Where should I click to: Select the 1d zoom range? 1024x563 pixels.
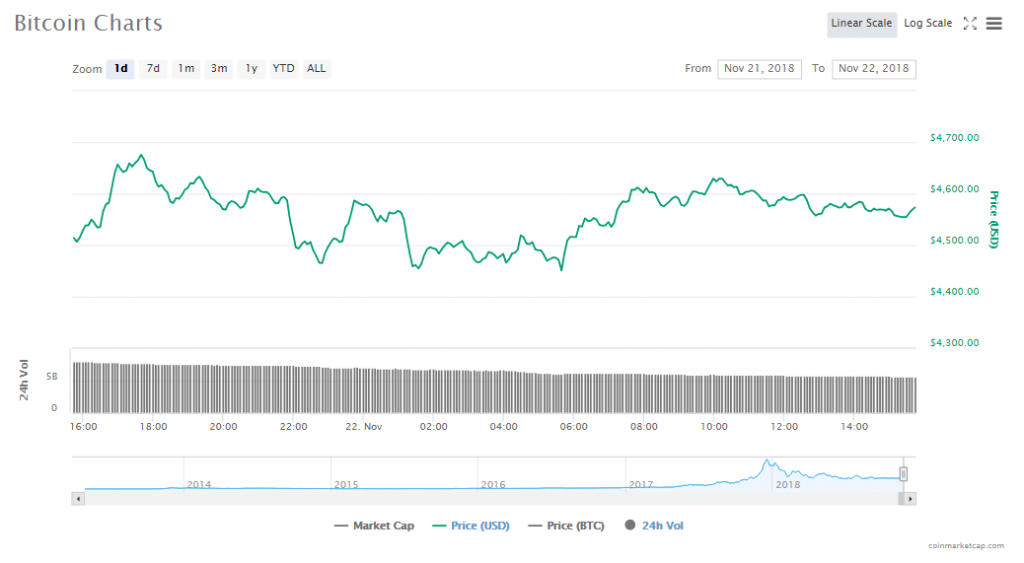tap(121, 69)
